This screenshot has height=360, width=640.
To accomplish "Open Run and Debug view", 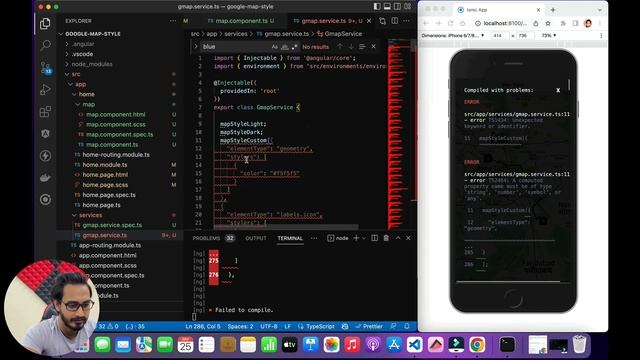I will point(45,89).
